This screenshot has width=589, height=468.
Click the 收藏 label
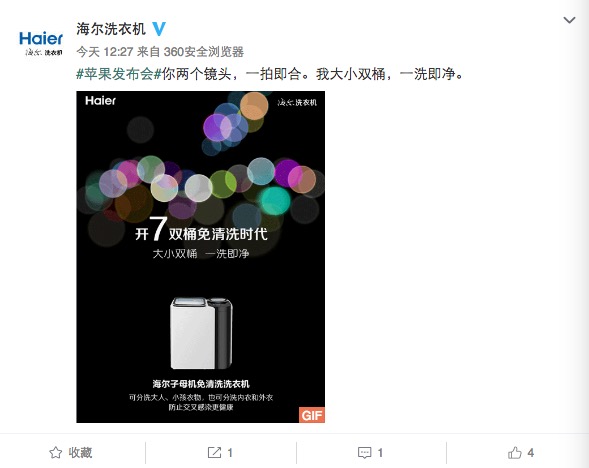(x=80, y=453)
